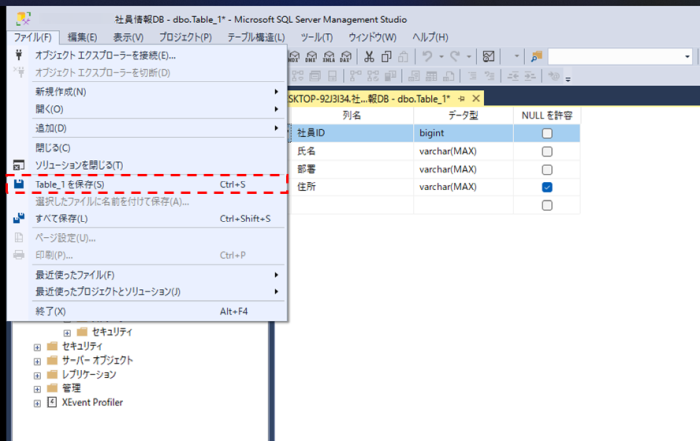700x441 pixels.
Task: Open the ツール(T) menu in menu bar
Action: (x=316, y=37)
